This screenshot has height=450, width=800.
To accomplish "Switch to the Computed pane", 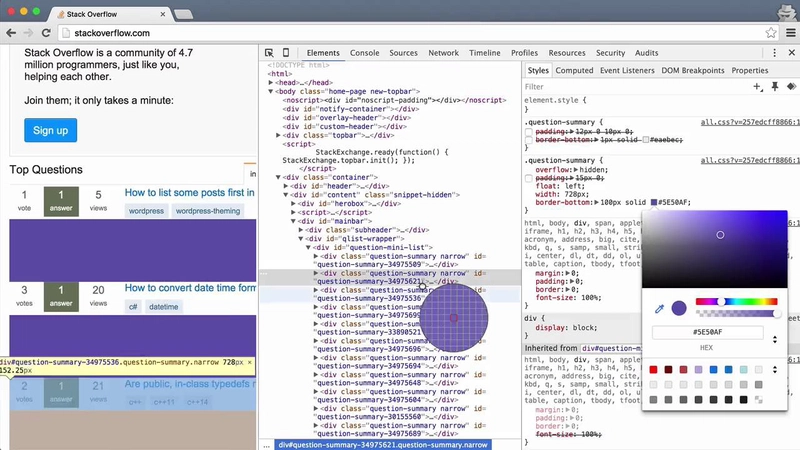I will [x=574, y=70].
